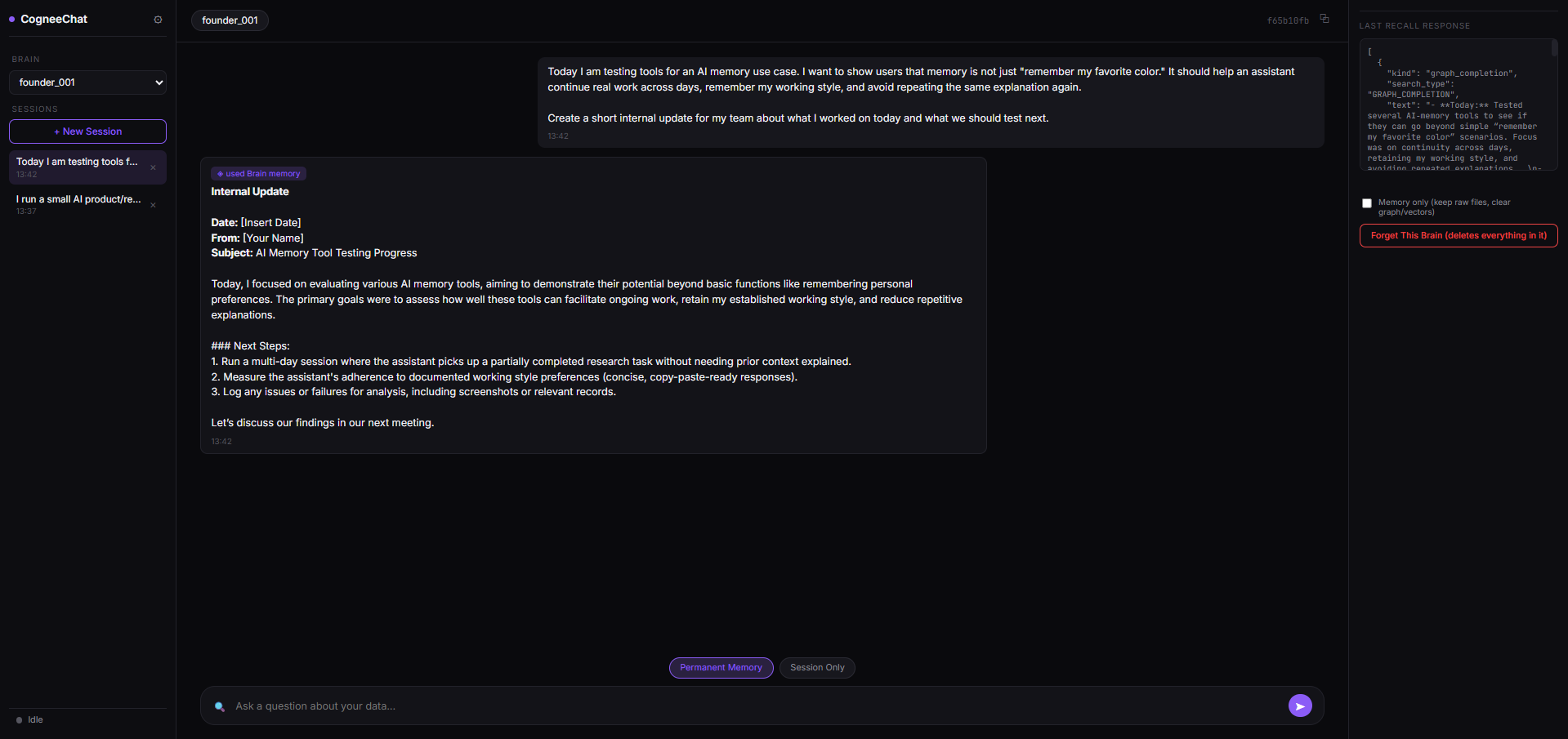Click the Last Recall Response scrollbar
This screenshot has height=739, width=1568.
1554,49
